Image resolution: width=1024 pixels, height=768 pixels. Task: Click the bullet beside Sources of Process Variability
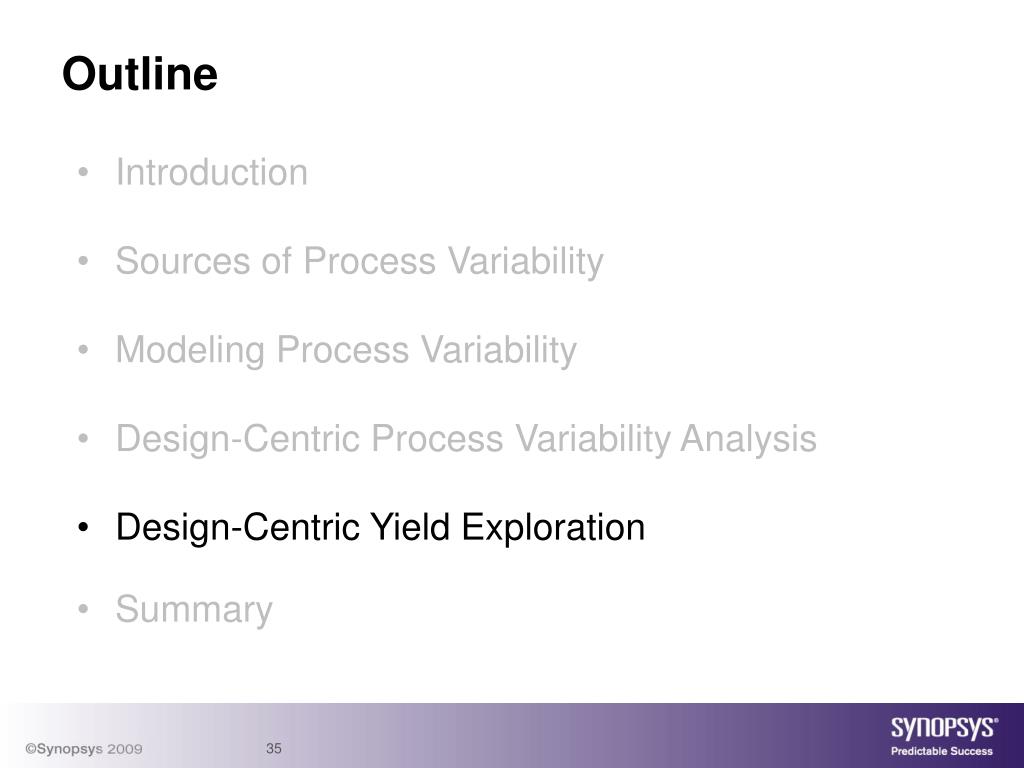[83, 261]
